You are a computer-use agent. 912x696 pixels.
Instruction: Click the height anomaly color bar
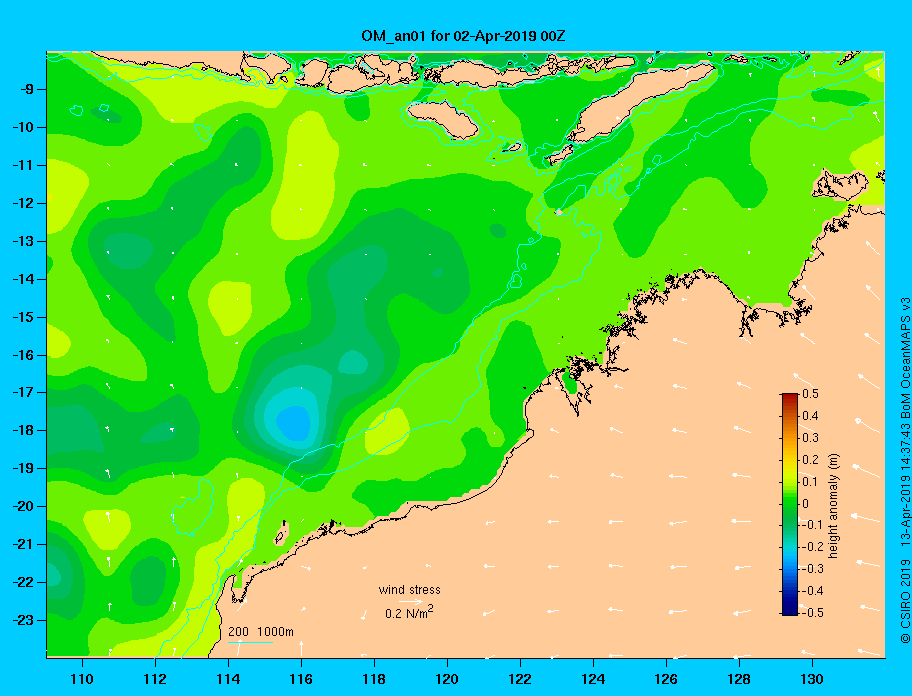790,504
